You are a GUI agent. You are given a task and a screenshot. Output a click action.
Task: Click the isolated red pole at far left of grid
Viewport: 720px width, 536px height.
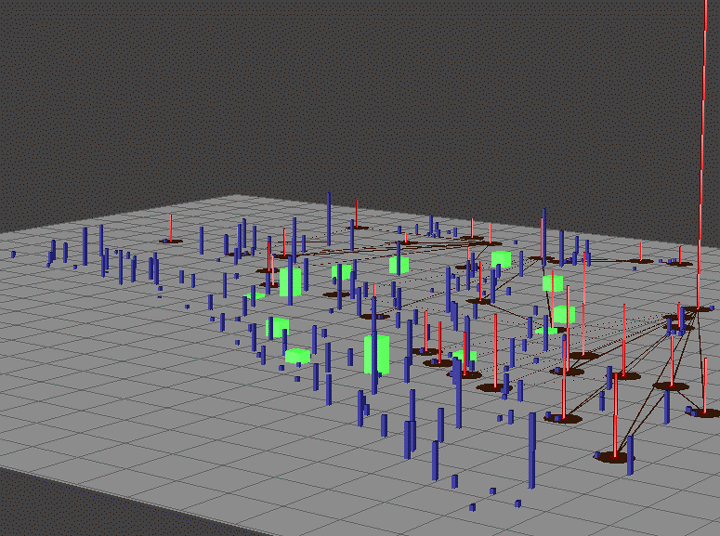point(171,228)
